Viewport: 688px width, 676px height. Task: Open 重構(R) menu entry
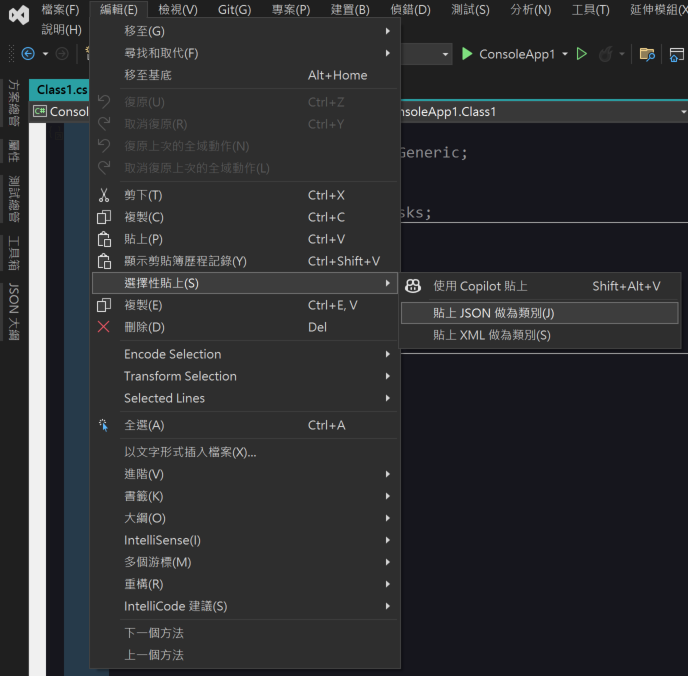coord(245,584)
